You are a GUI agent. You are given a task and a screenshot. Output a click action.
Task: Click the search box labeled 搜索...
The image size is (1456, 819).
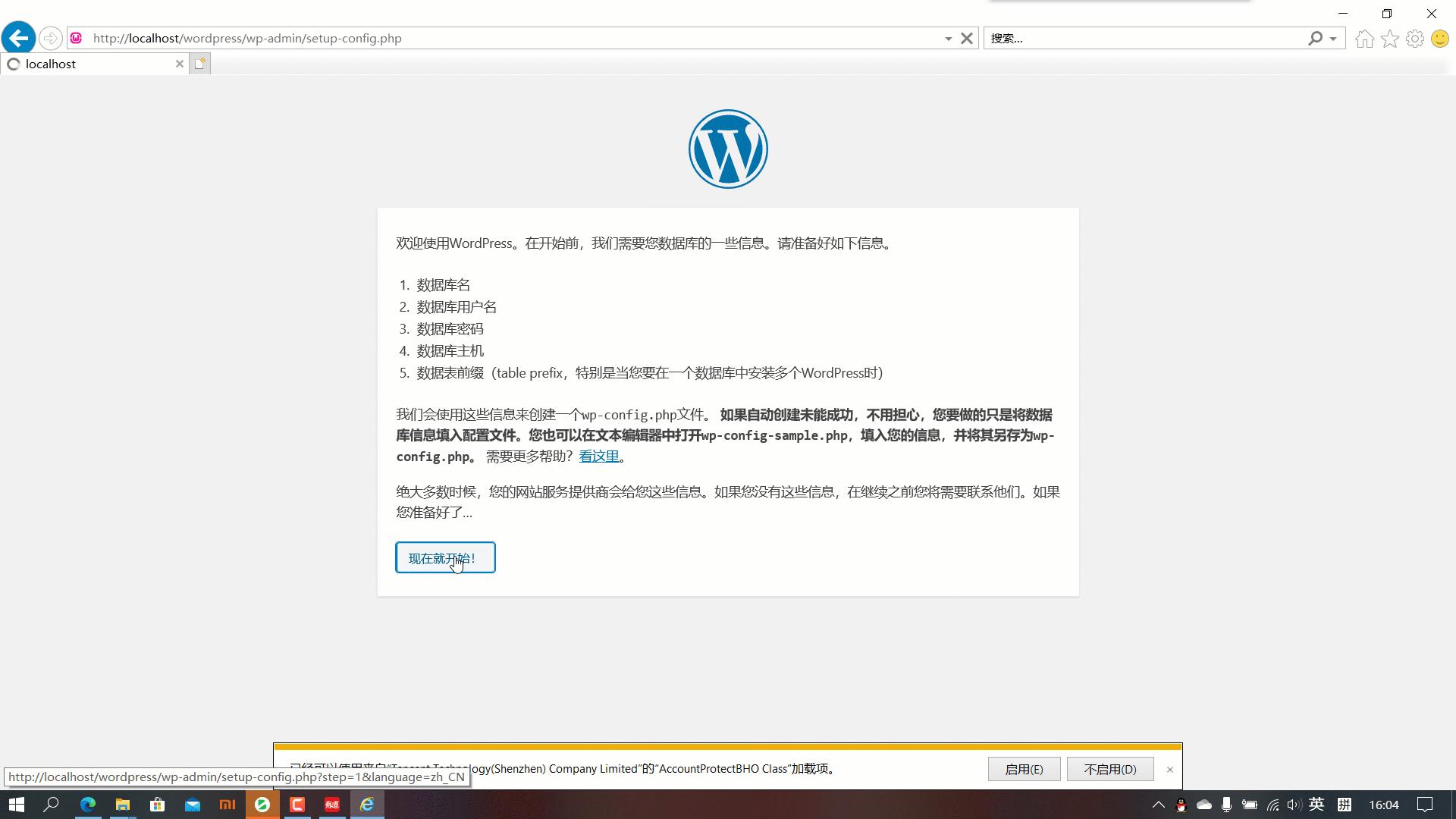coord(1145,38)
